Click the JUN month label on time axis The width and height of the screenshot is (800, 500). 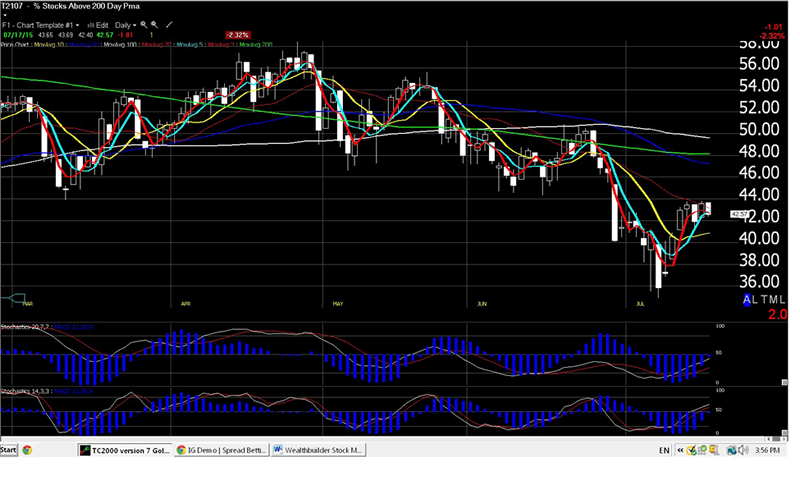pyautogui.click(x=482, y=304)
